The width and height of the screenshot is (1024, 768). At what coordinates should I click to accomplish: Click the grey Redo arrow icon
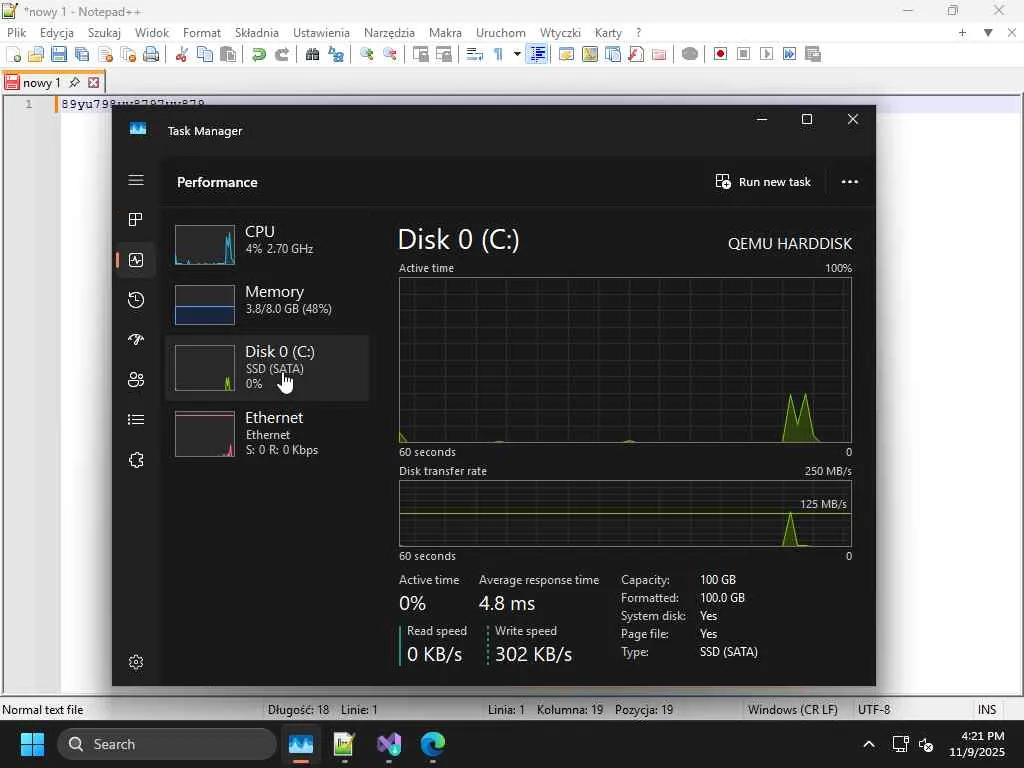[281, 54]
